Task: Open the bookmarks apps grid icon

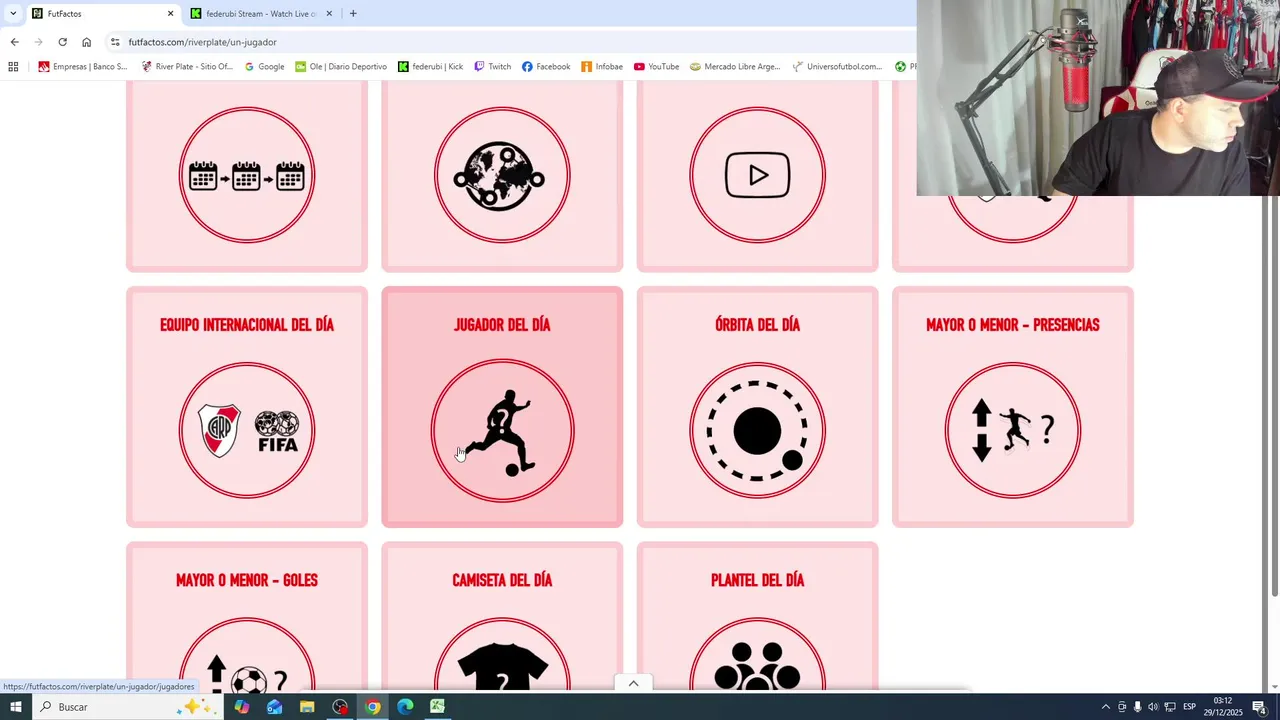Action: [x=13, y=67]
